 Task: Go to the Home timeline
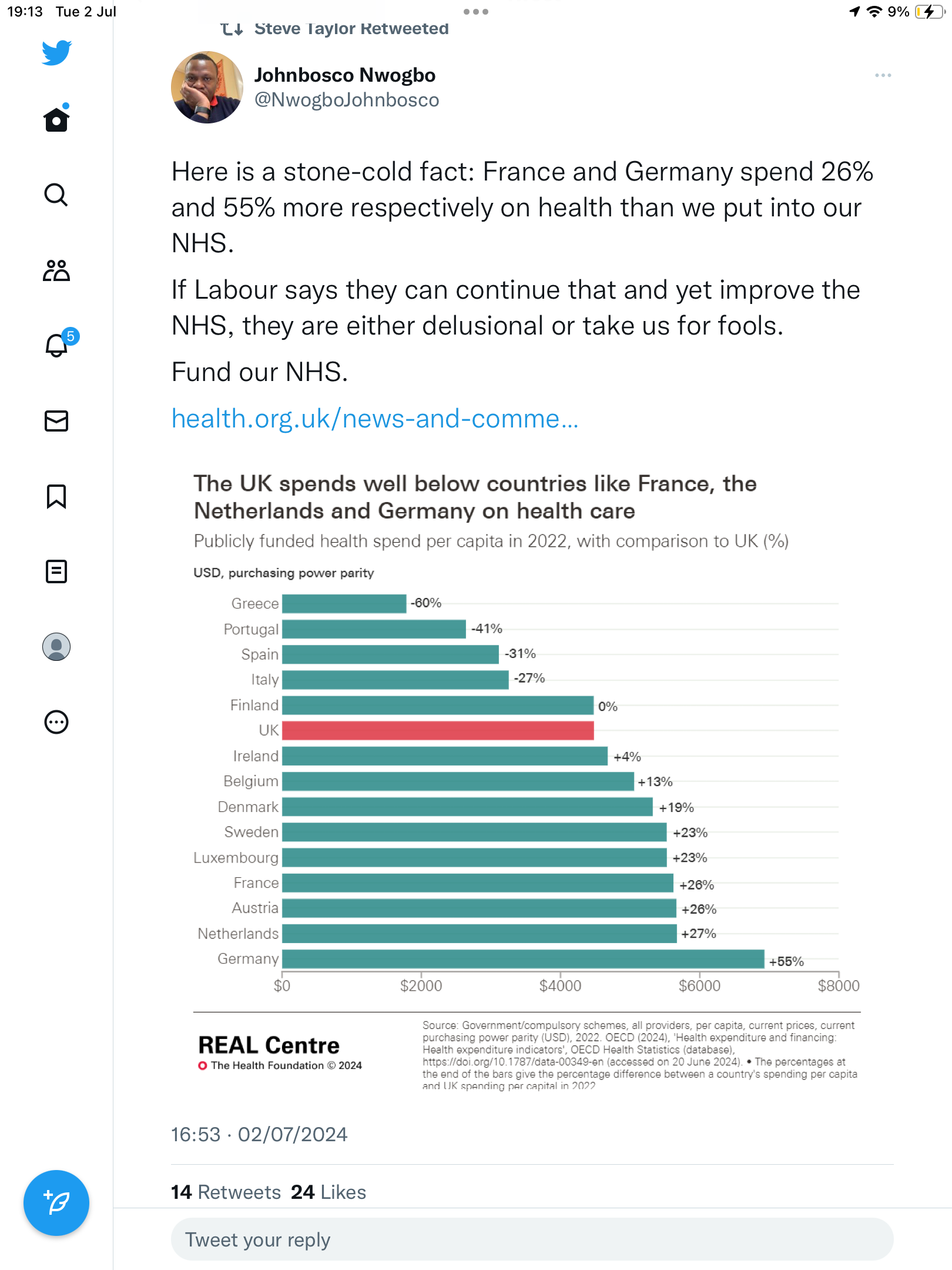56,119
